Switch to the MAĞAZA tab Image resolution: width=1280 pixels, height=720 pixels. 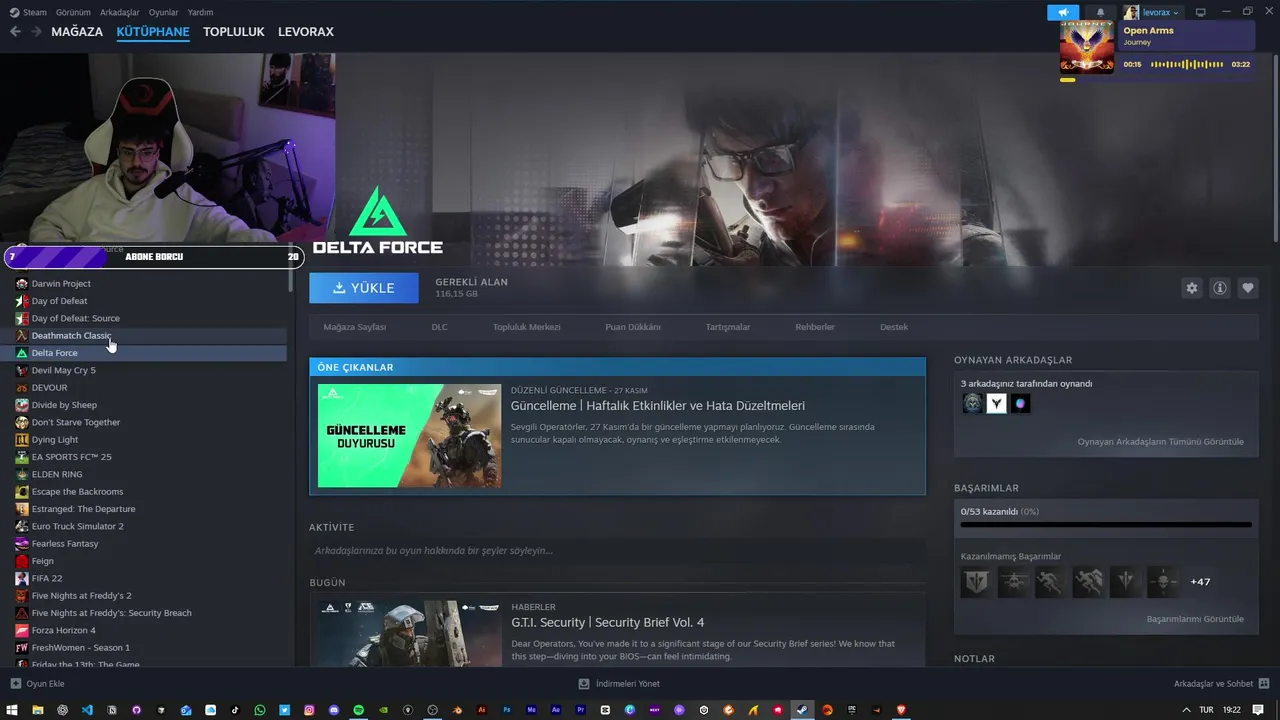click(x=77, y=32)
